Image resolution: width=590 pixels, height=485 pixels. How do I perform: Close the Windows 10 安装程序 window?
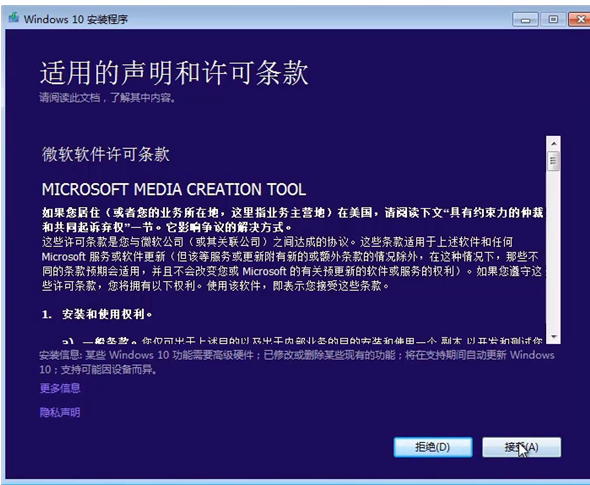click(x=580, y=19)
